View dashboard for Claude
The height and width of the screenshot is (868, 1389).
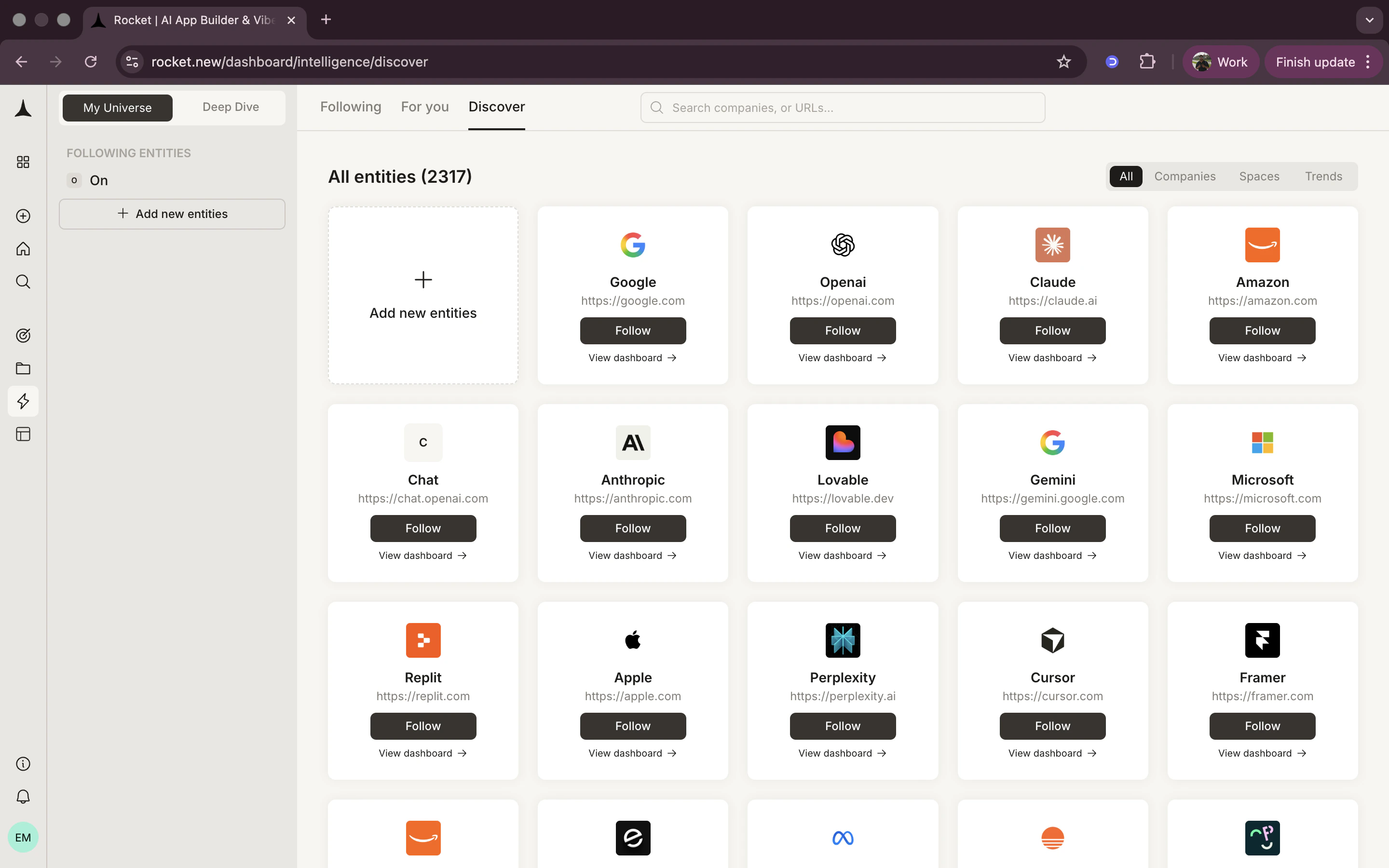point(1052,358)
